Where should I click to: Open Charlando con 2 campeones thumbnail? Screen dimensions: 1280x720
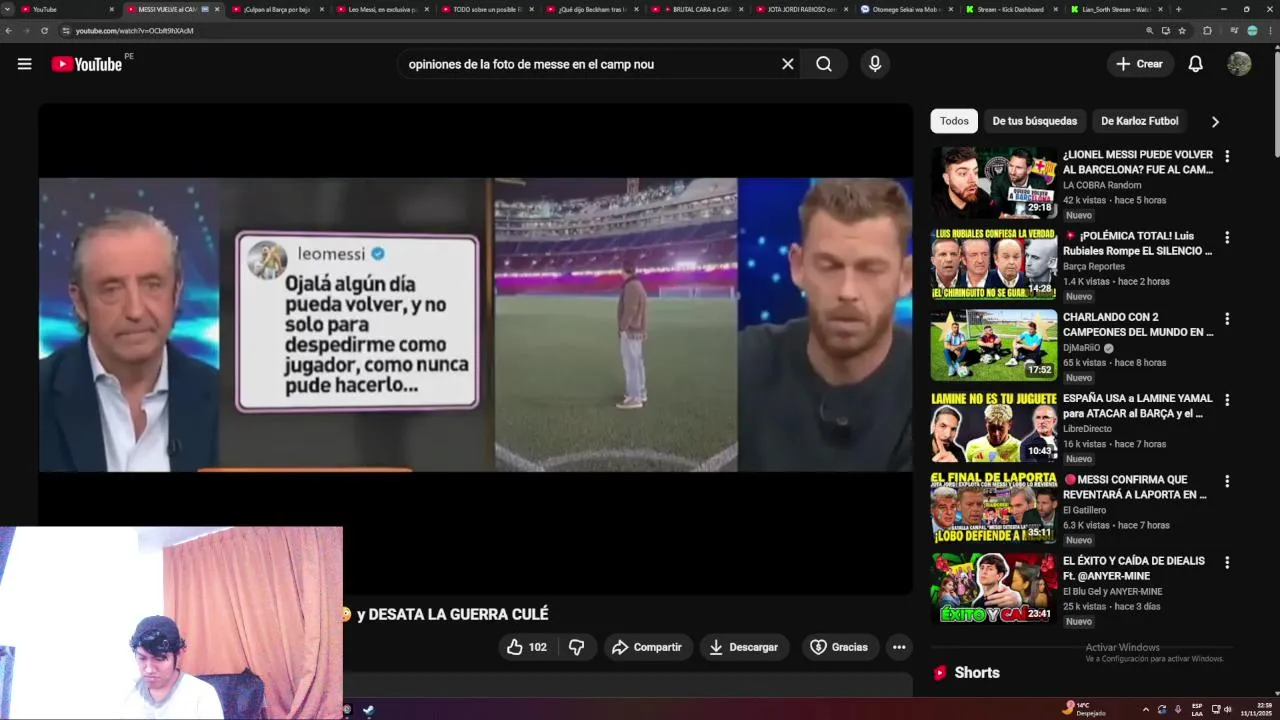[x=994, y=345]
